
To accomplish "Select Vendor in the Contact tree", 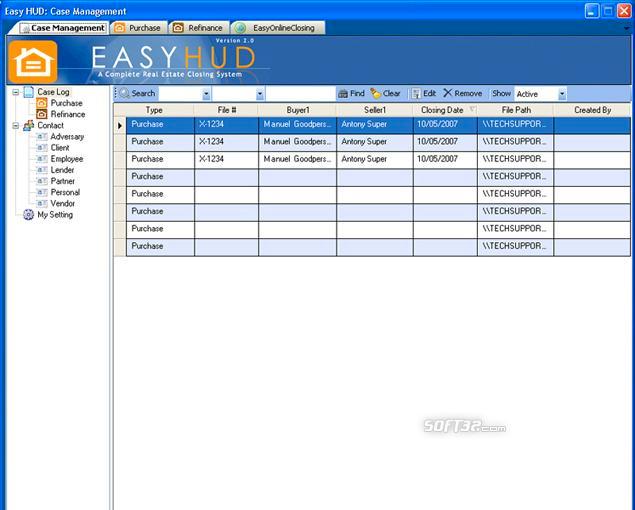I will pos(62,203).
